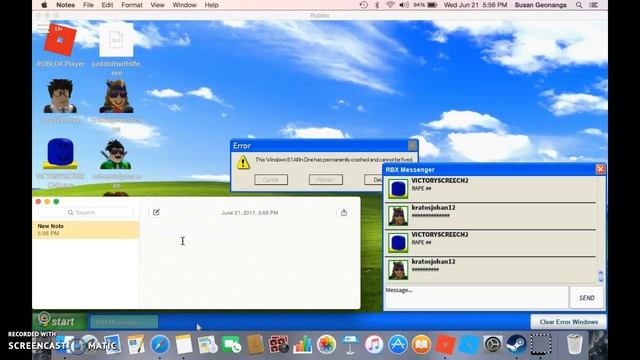Open iTunes from the dock
Viewport: 640px width, 360px height.
tap(374, 344)
